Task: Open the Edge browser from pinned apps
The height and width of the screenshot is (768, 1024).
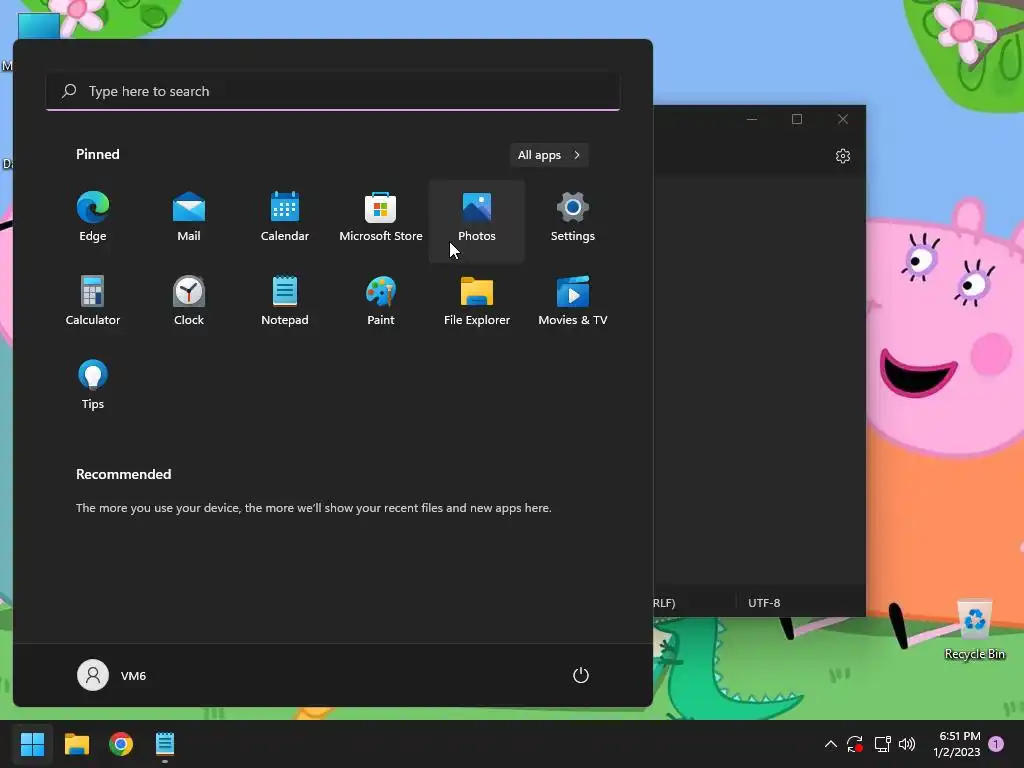Action: tap(93, 217)
